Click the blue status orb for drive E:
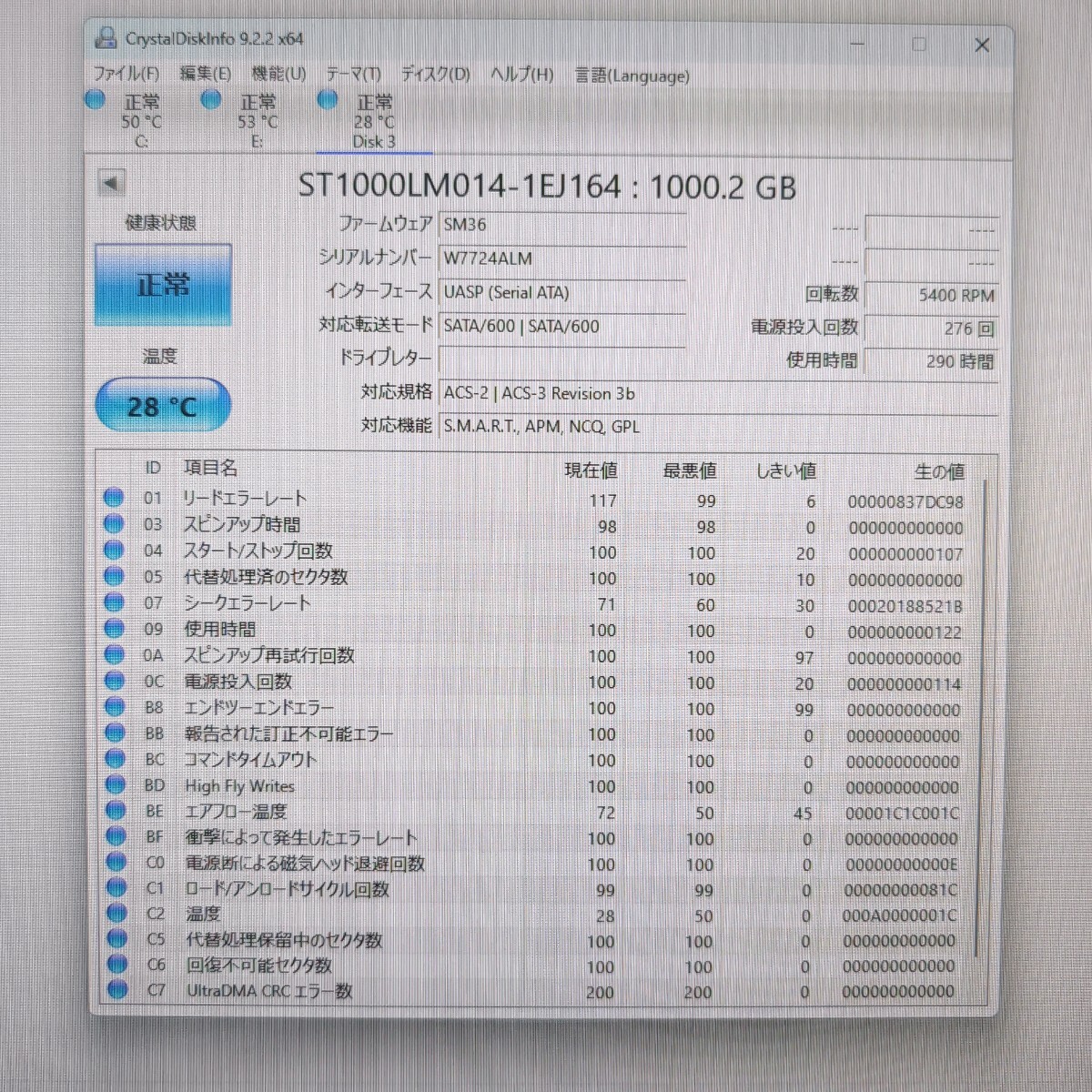The image size is (1092, 1092). (211, 100)
